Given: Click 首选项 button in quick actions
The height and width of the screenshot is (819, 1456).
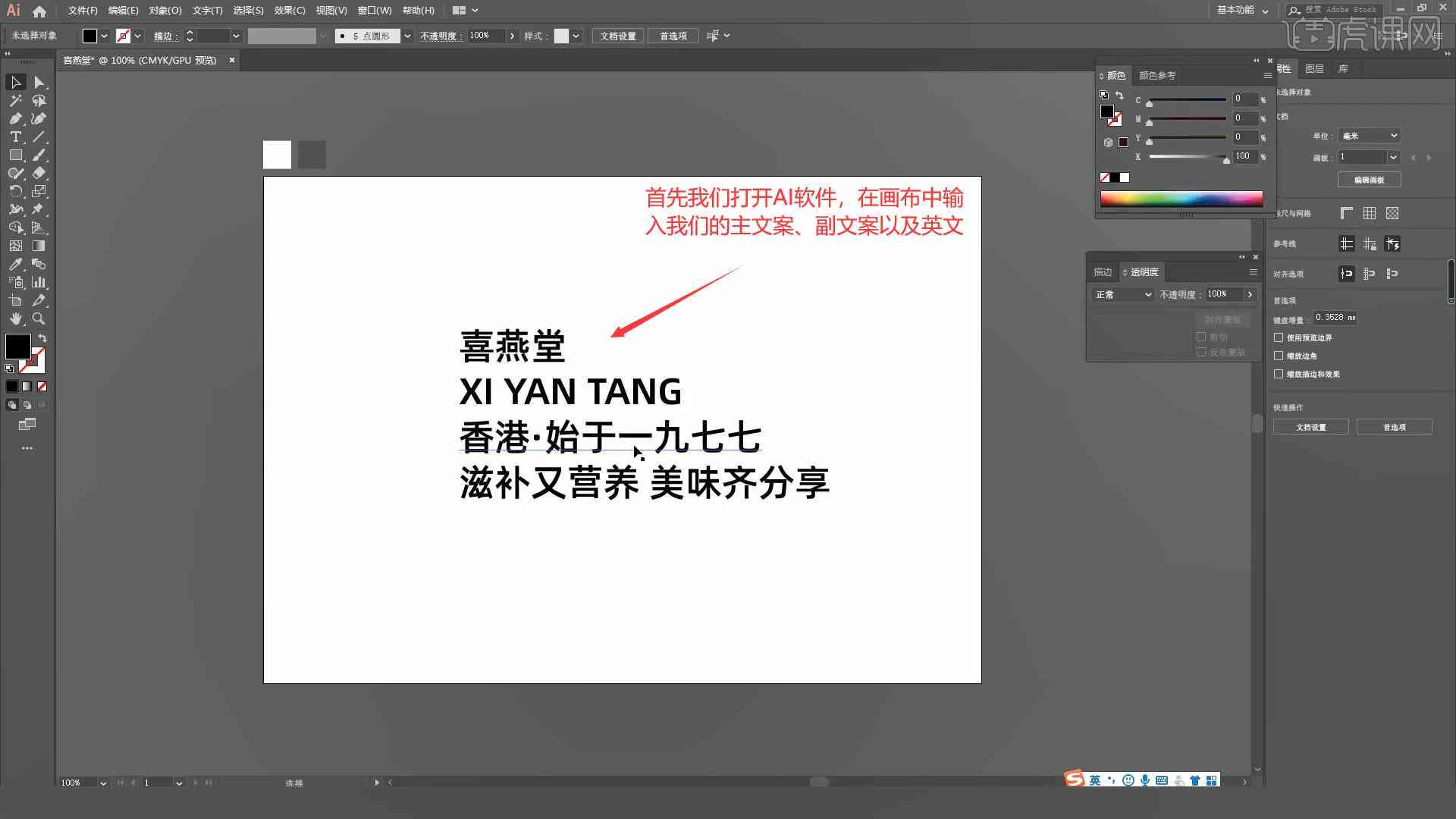Looking at the screenshot, I should point(1394,427).
